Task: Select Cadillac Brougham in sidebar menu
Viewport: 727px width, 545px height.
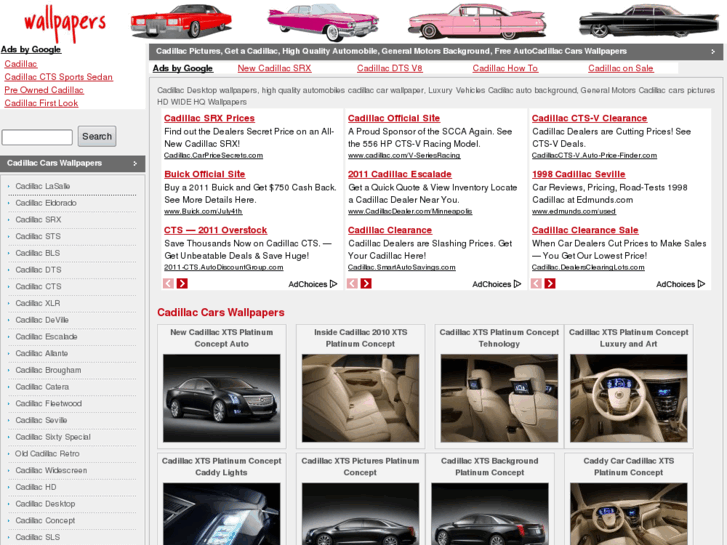Action: tap(48, 370)
